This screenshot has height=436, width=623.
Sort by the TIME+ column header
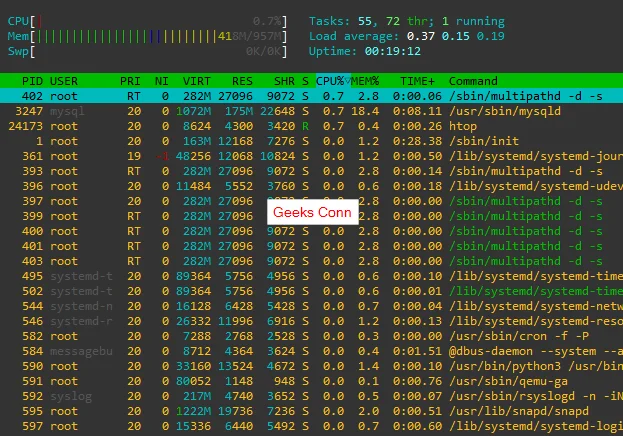(417, 81)
